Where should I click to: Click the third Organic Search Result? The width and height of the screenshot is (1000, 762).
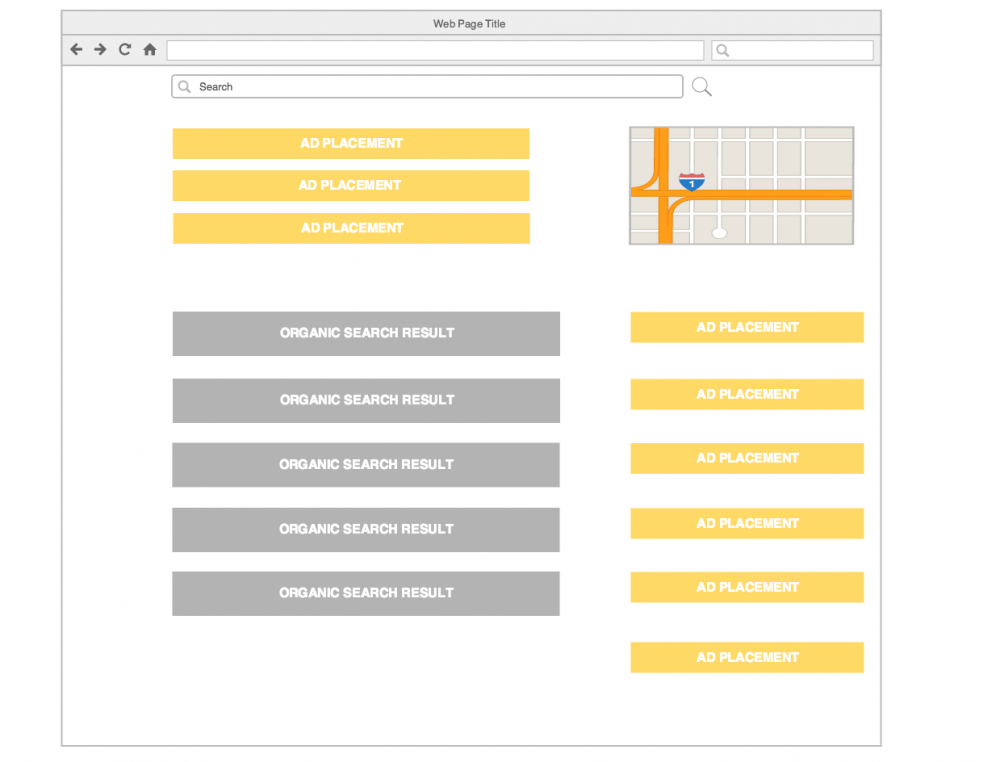[x=366, y=465]
